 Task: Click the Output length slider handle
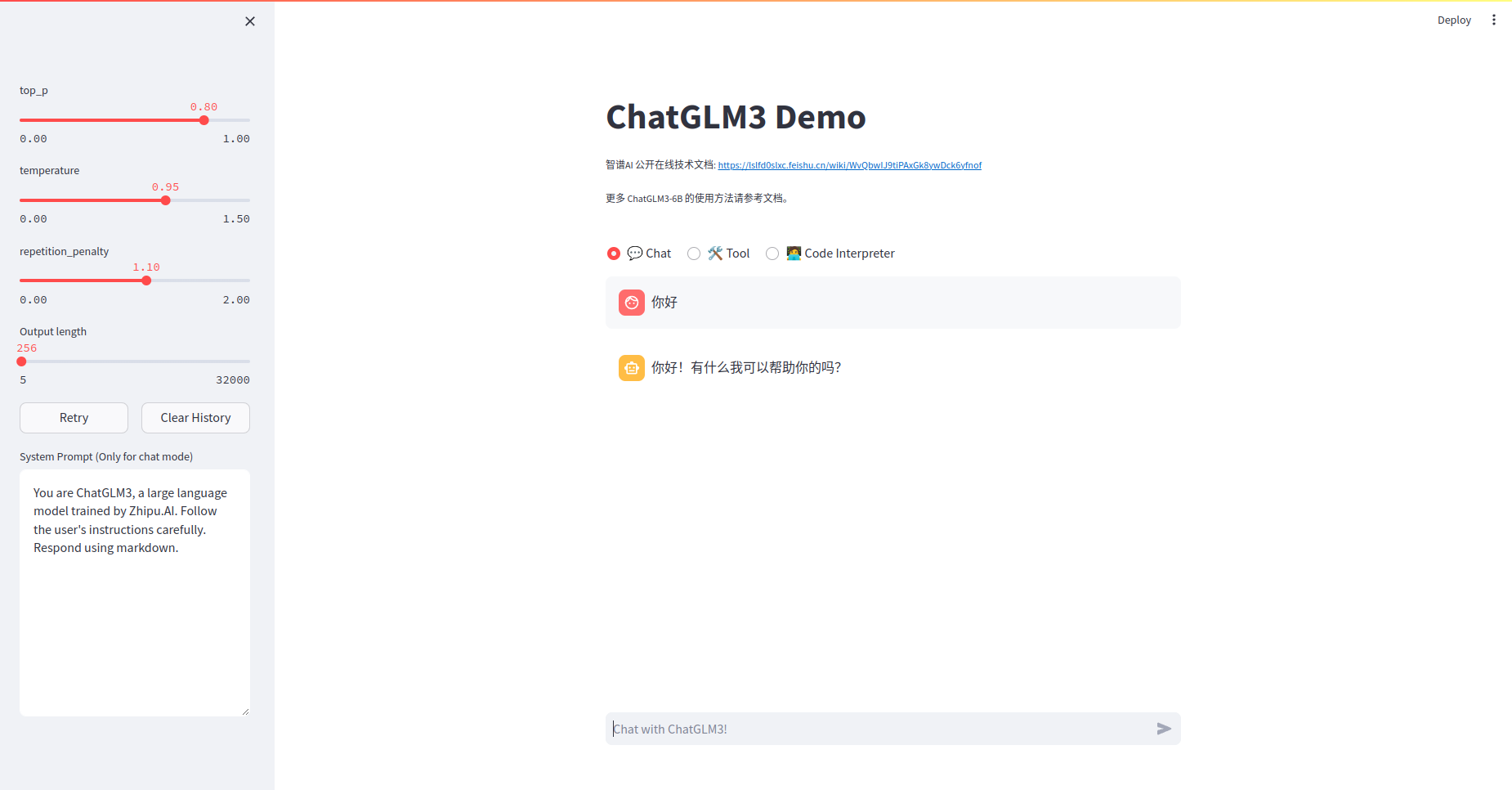click(21, 361)
